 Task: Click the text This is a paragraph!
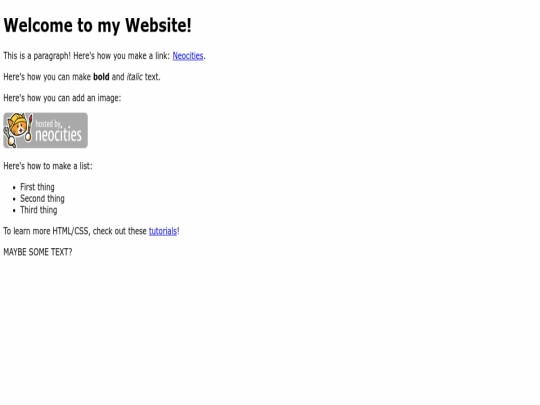tap(37, 56)
